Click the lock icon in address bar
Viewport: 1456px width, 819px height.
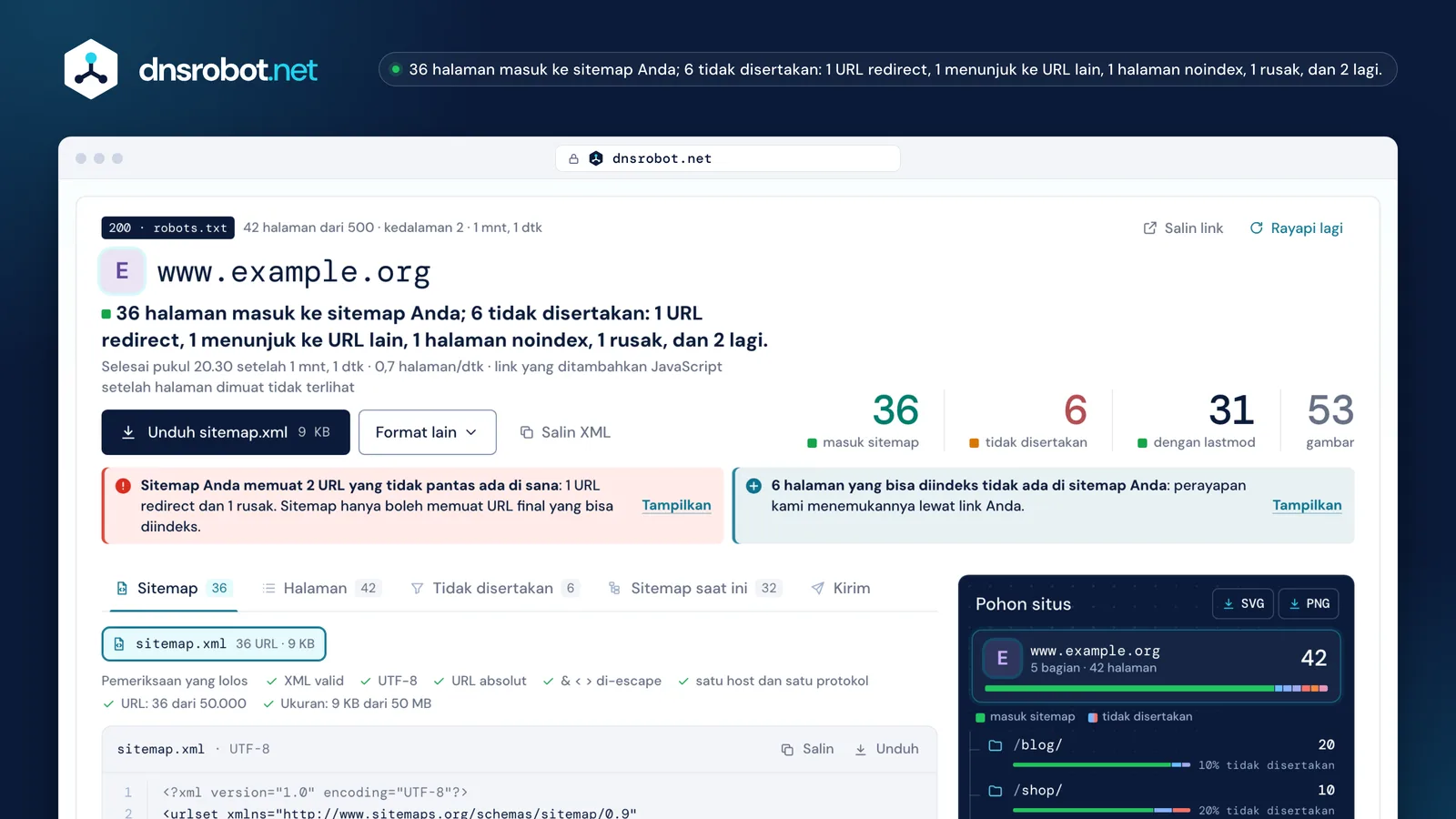point(573,159)
